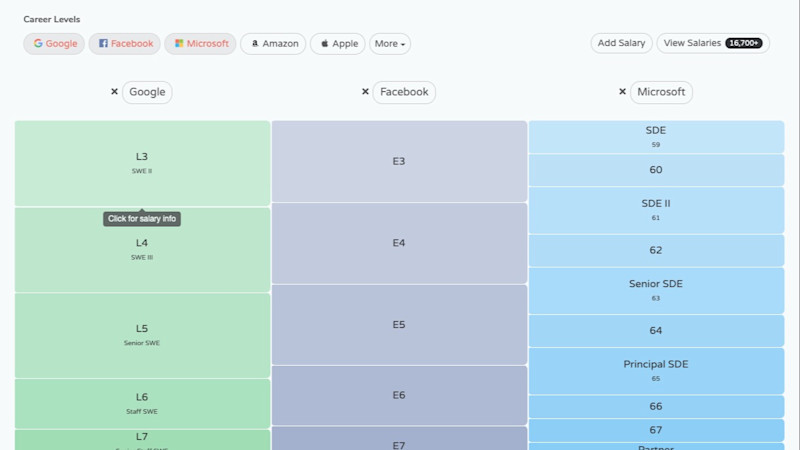Select Facebook E5 level block

coord(399,325)
